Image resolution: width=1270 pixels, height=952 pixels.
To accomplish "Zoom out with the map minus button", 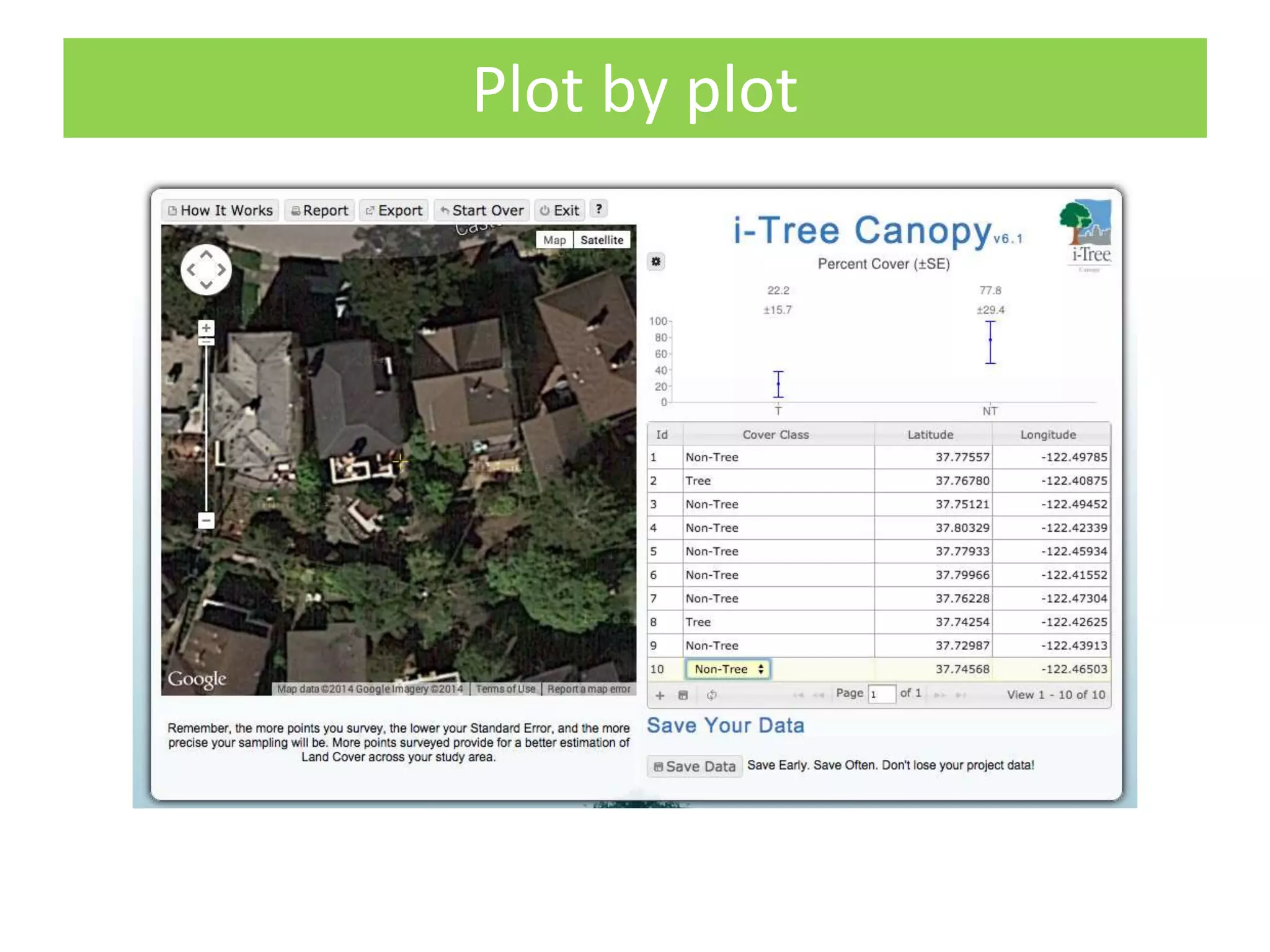I will (x=206, y=520).
